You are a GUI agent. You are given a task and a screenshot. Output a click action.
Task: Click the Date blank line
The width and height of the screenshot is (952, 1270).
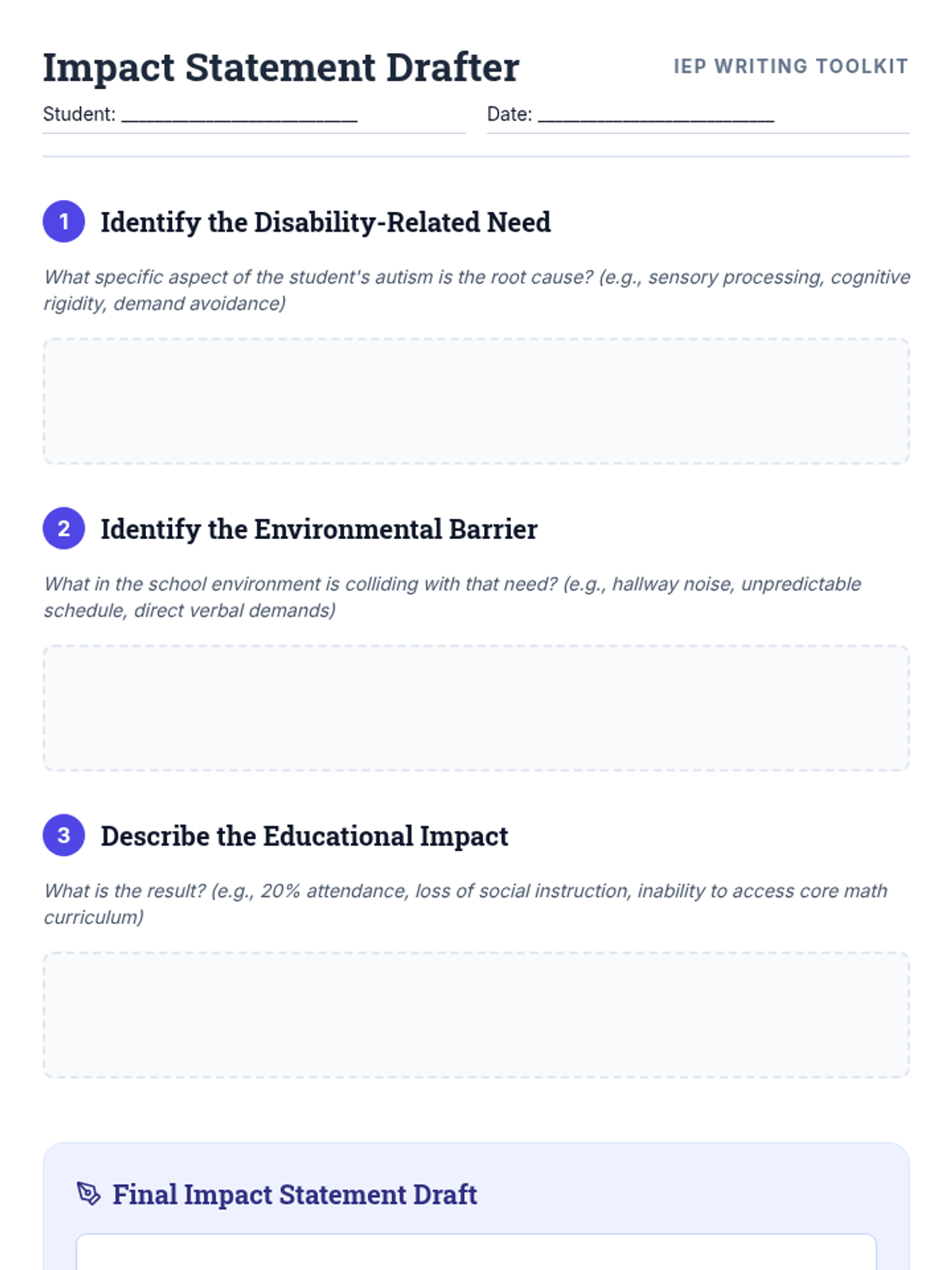pos(656,115)
